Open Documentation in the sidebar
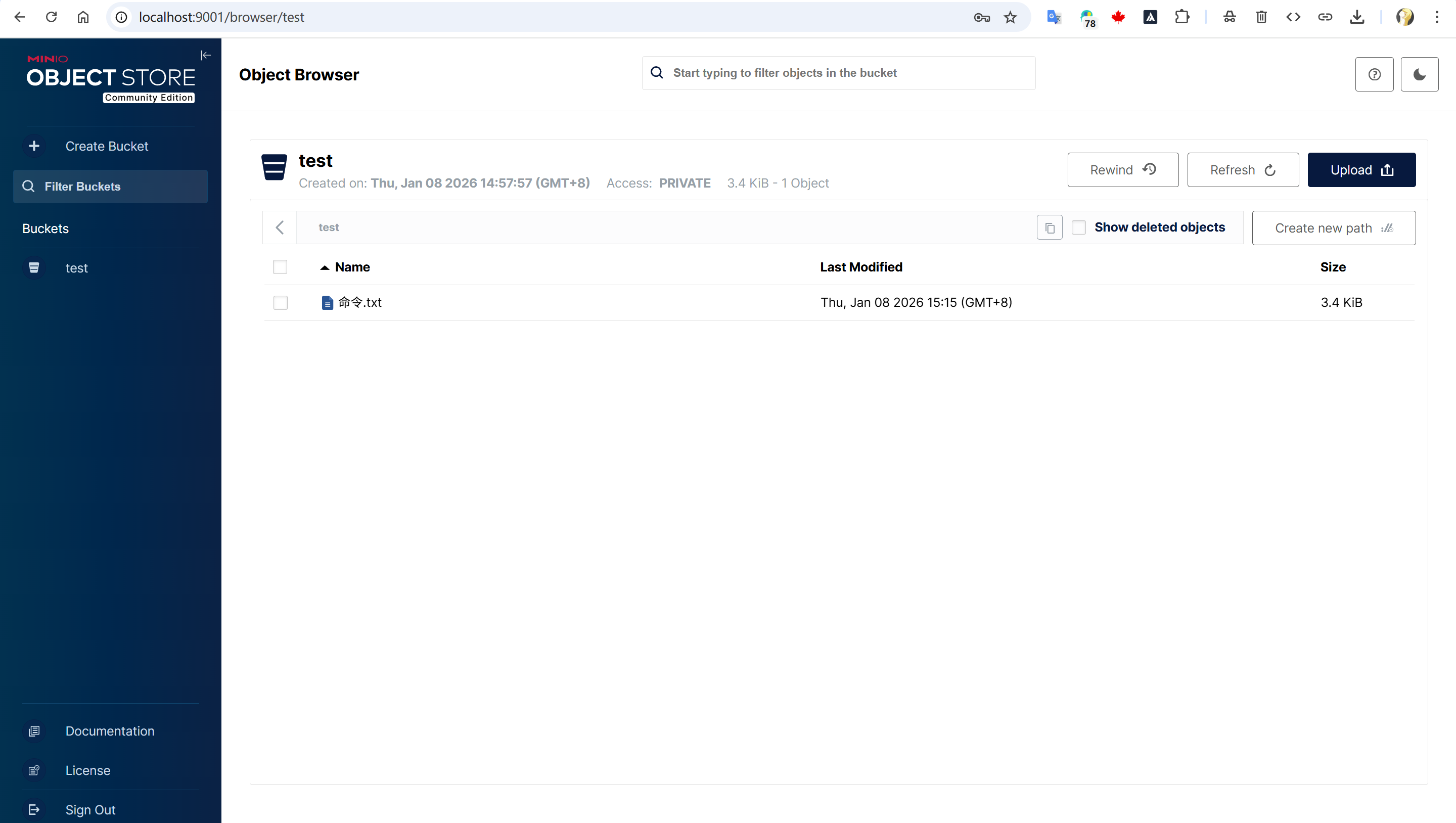 pyautogui.click(x=110, y=731)
